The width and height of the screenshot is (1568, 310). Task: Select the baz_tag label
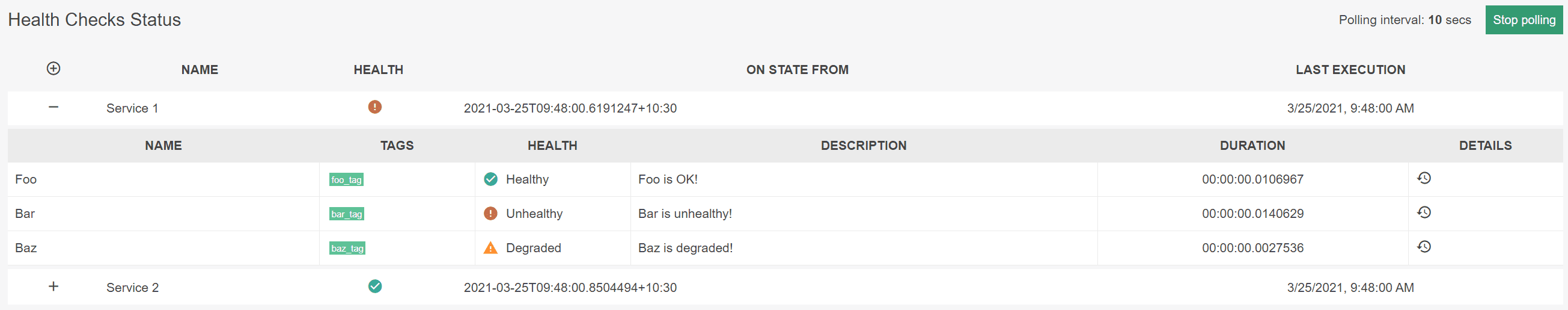(347, 248)
